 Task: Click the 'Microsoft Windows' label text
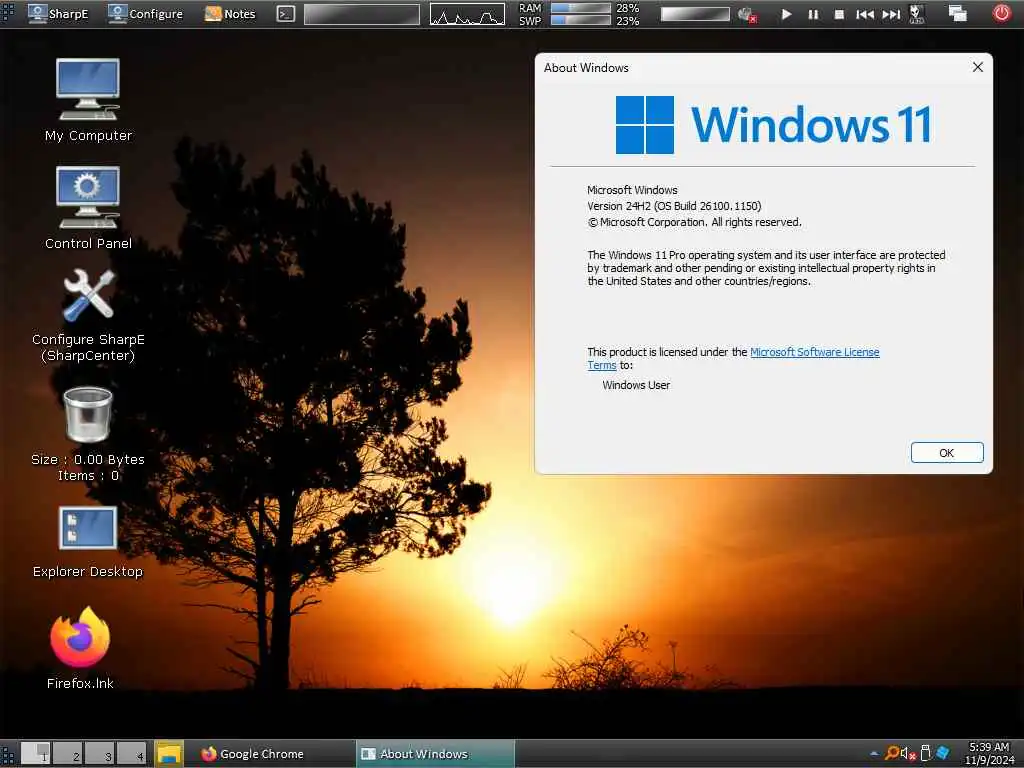point(632,190)
